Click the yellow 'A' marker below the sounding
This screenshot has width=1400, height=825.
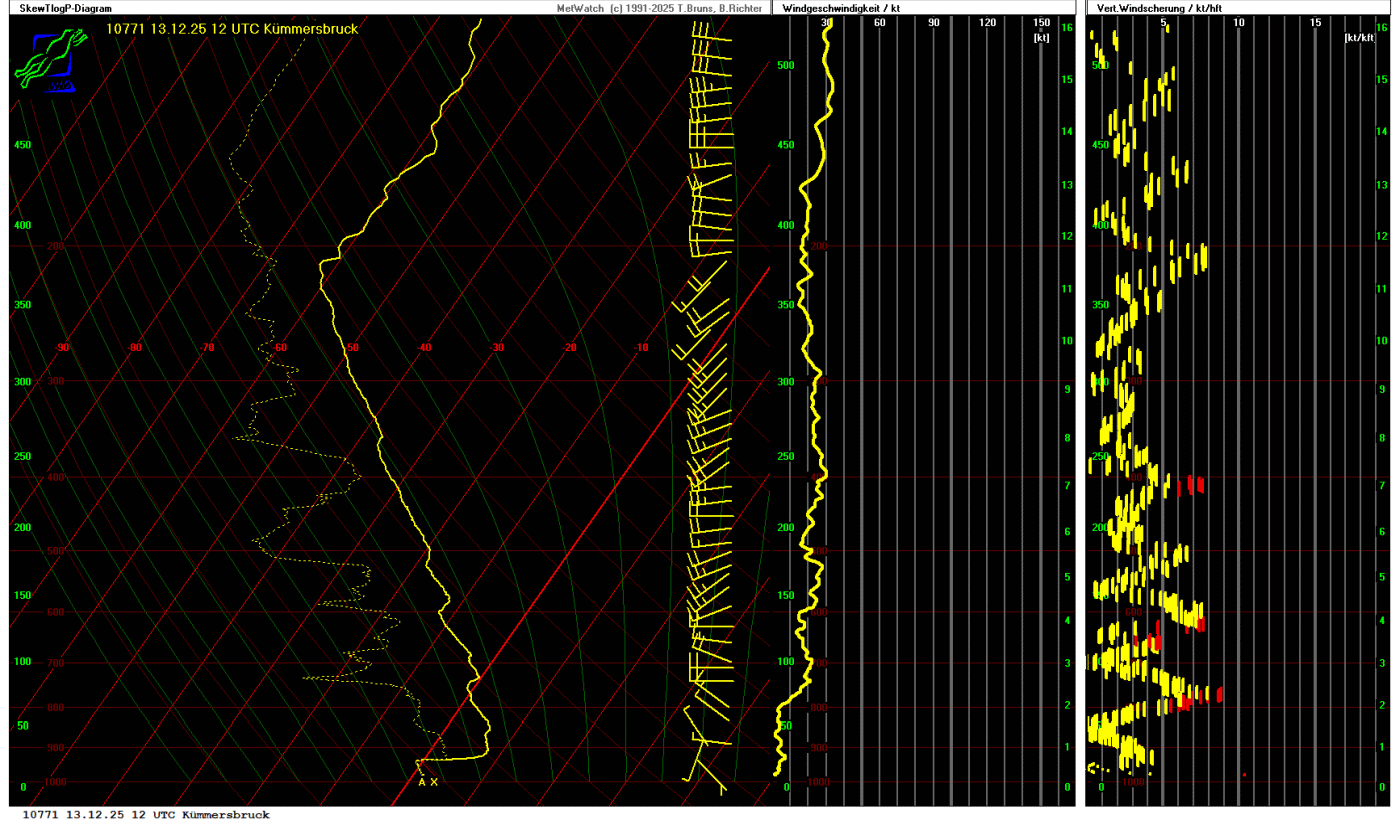[422, 782]
